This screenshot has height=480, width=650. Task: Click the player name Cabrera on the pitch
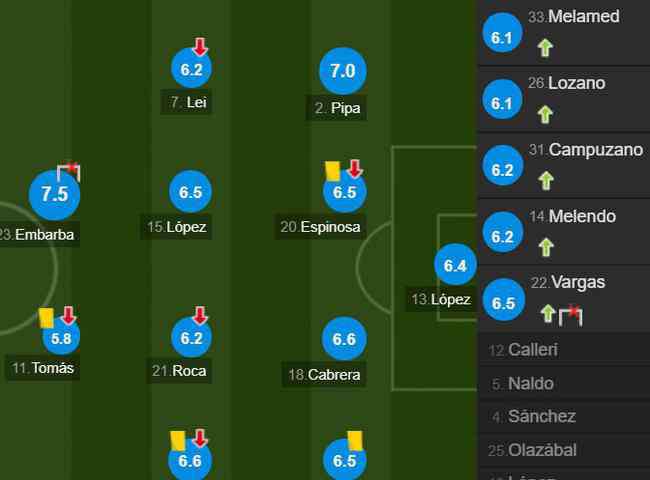[x=333, y=374]
